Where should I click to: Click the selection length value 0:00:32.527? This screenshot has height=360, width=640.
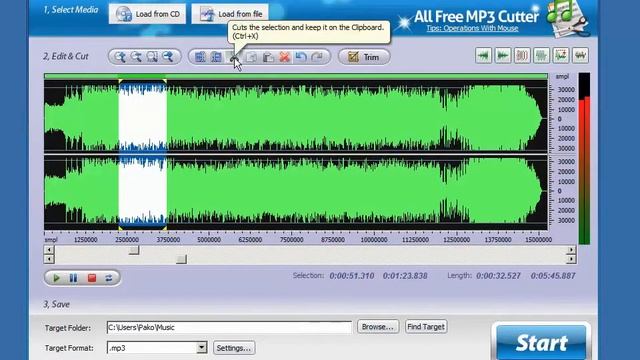coord(498,276)
